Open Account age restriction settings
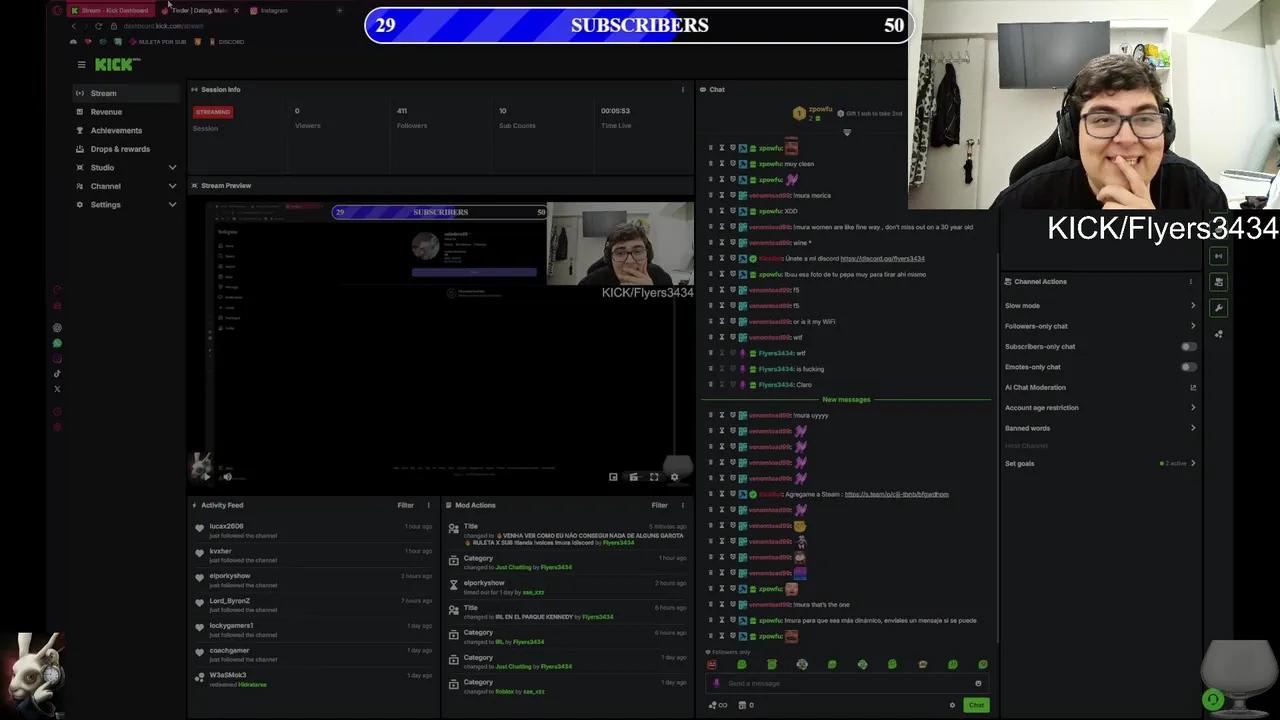Viewport: 1280px width, 720px height. click(1100, 408)
